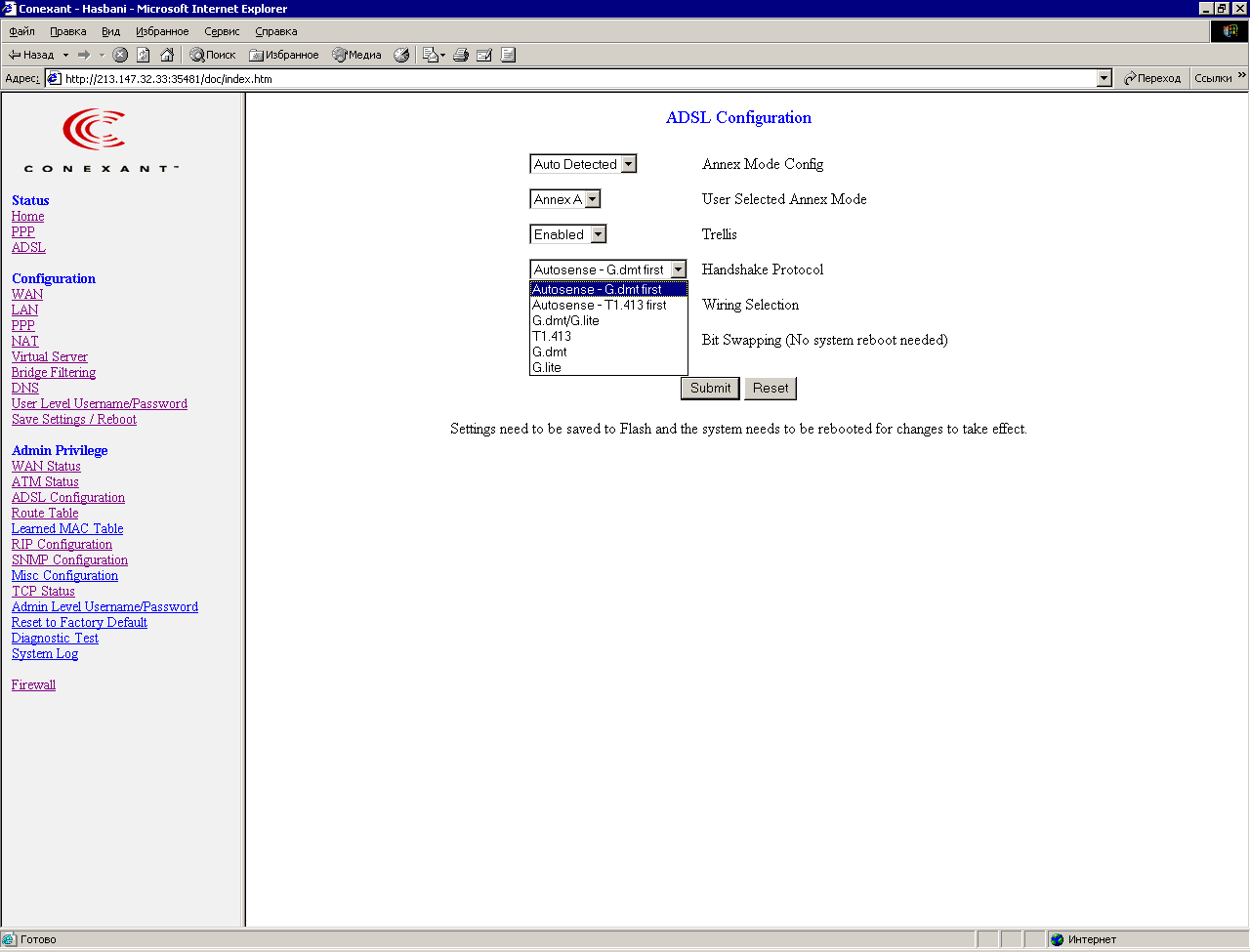Click the Print toolbar icon
The image size is (1250, 952).
461,55
